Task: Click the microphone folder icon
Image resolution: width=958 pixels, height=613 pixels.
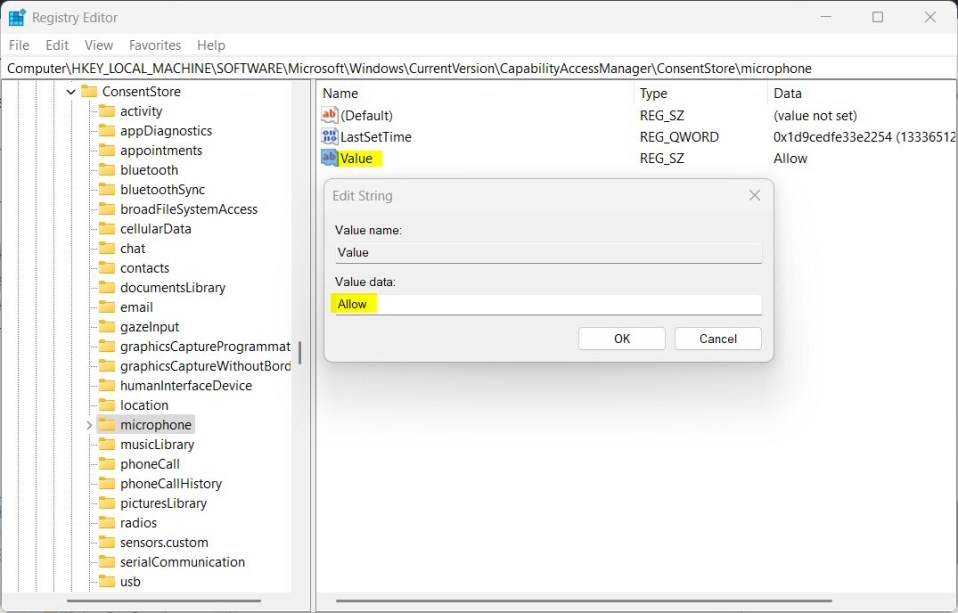Action: point(107,425)
